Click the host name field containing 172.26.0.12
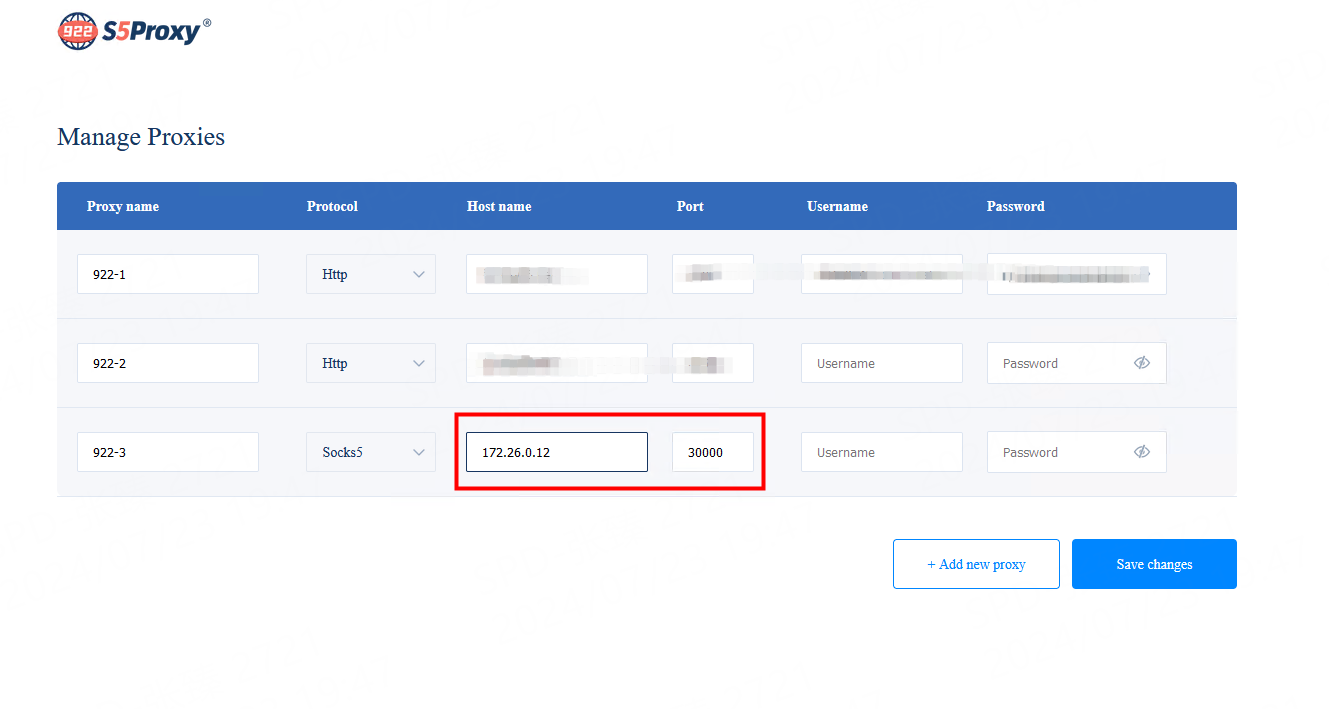This screenshot has width=1329, height=709. click(557, 452)
